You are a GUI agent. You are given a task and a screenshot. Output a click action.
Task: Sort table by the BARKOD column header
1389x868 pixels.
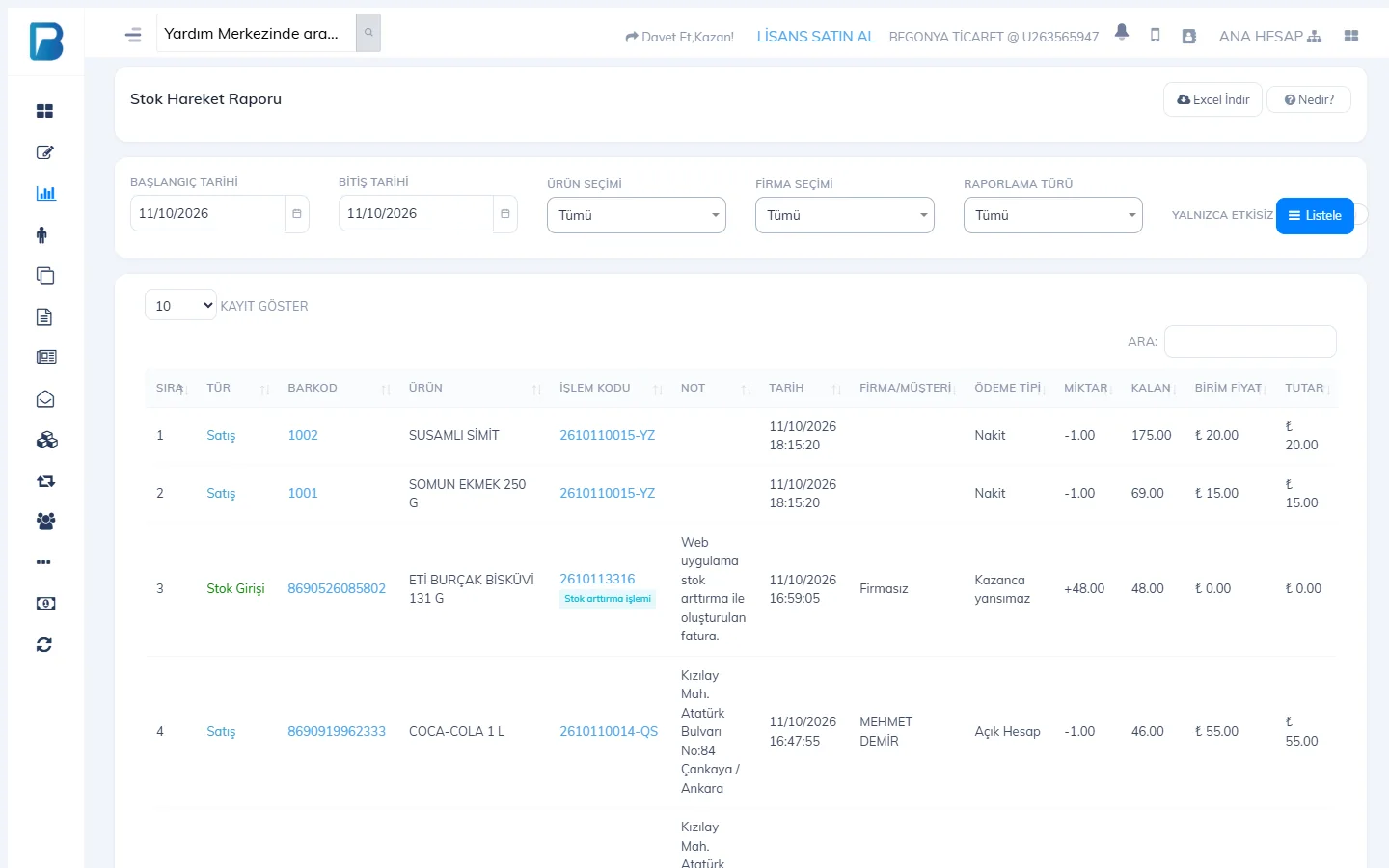click(x=339, y=388)
